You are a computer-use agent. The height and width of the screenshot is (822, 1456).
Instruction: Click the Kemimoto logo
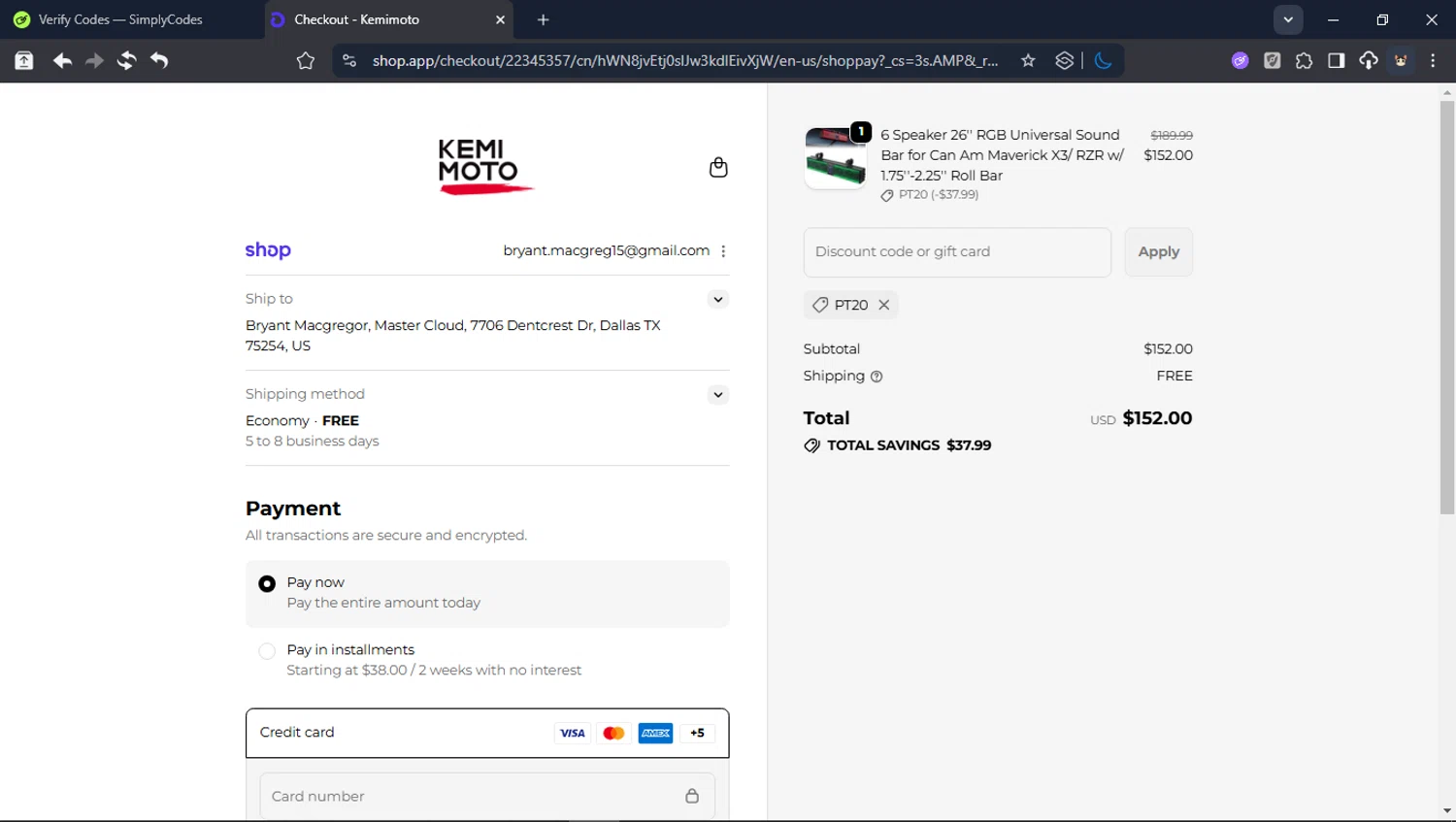coord(485,167)
